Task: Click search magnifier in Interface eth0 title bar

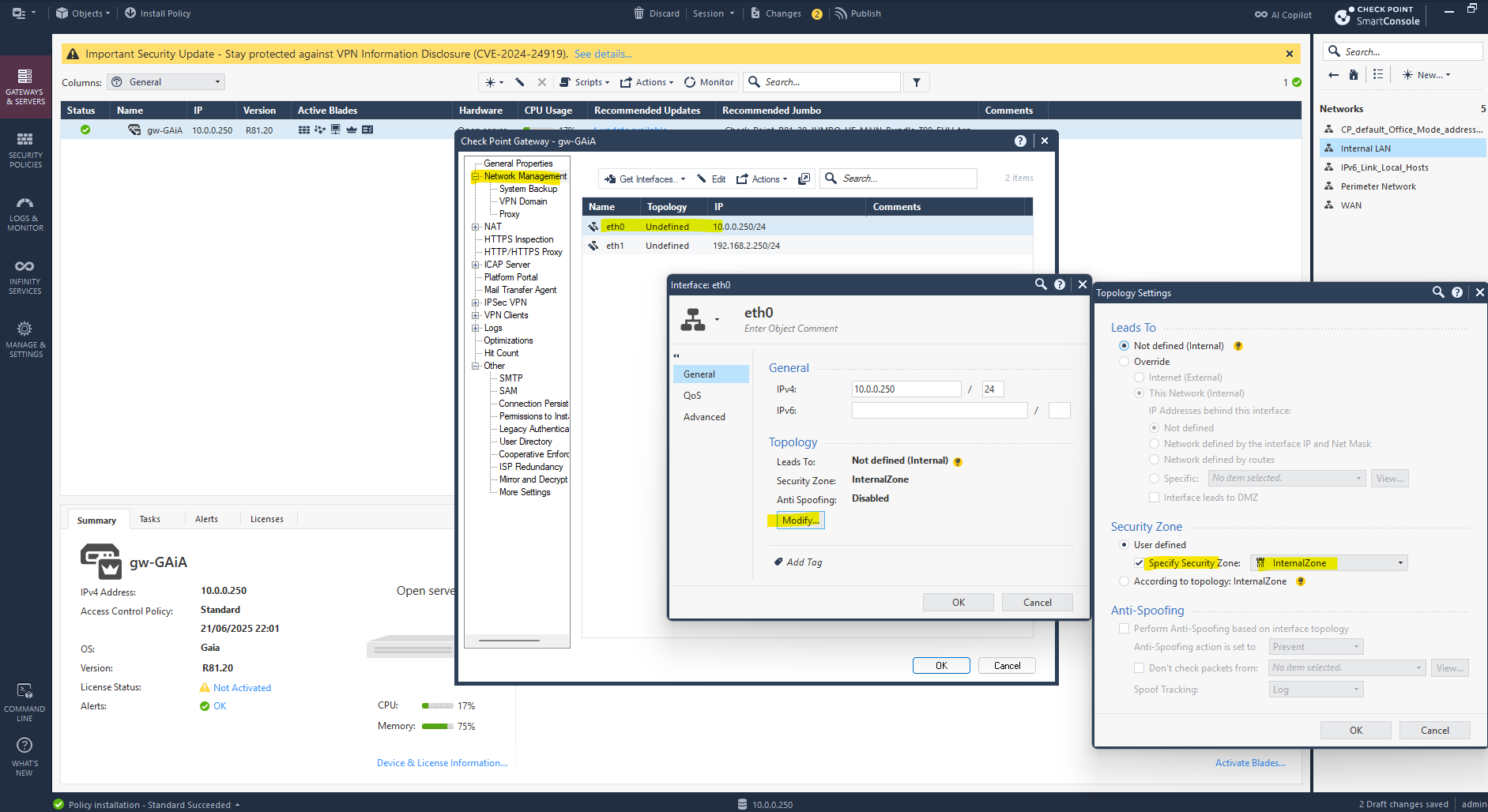Action: coord(1041,284)
